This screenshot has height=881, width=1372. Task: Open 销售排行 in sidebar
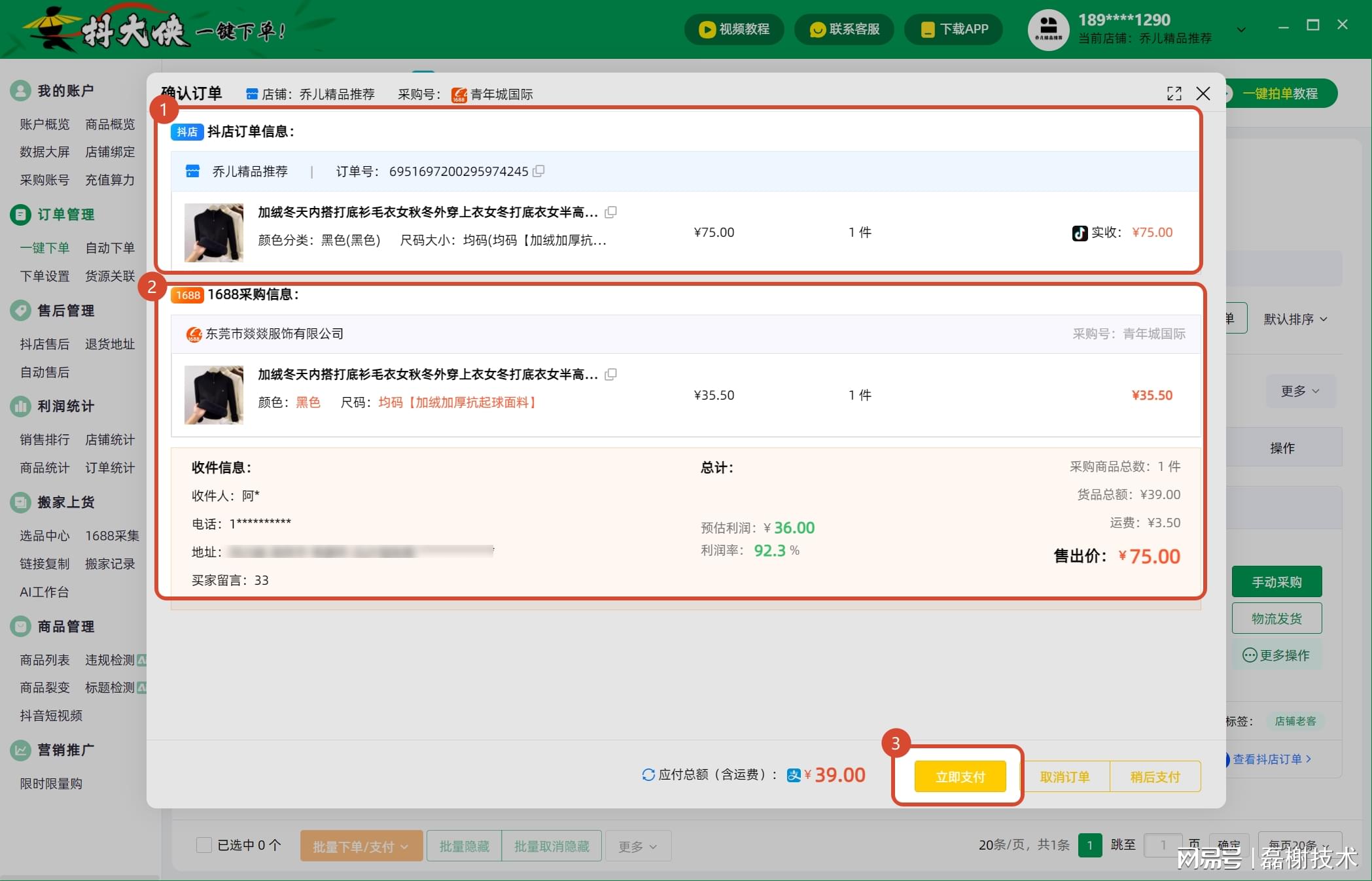44,440
